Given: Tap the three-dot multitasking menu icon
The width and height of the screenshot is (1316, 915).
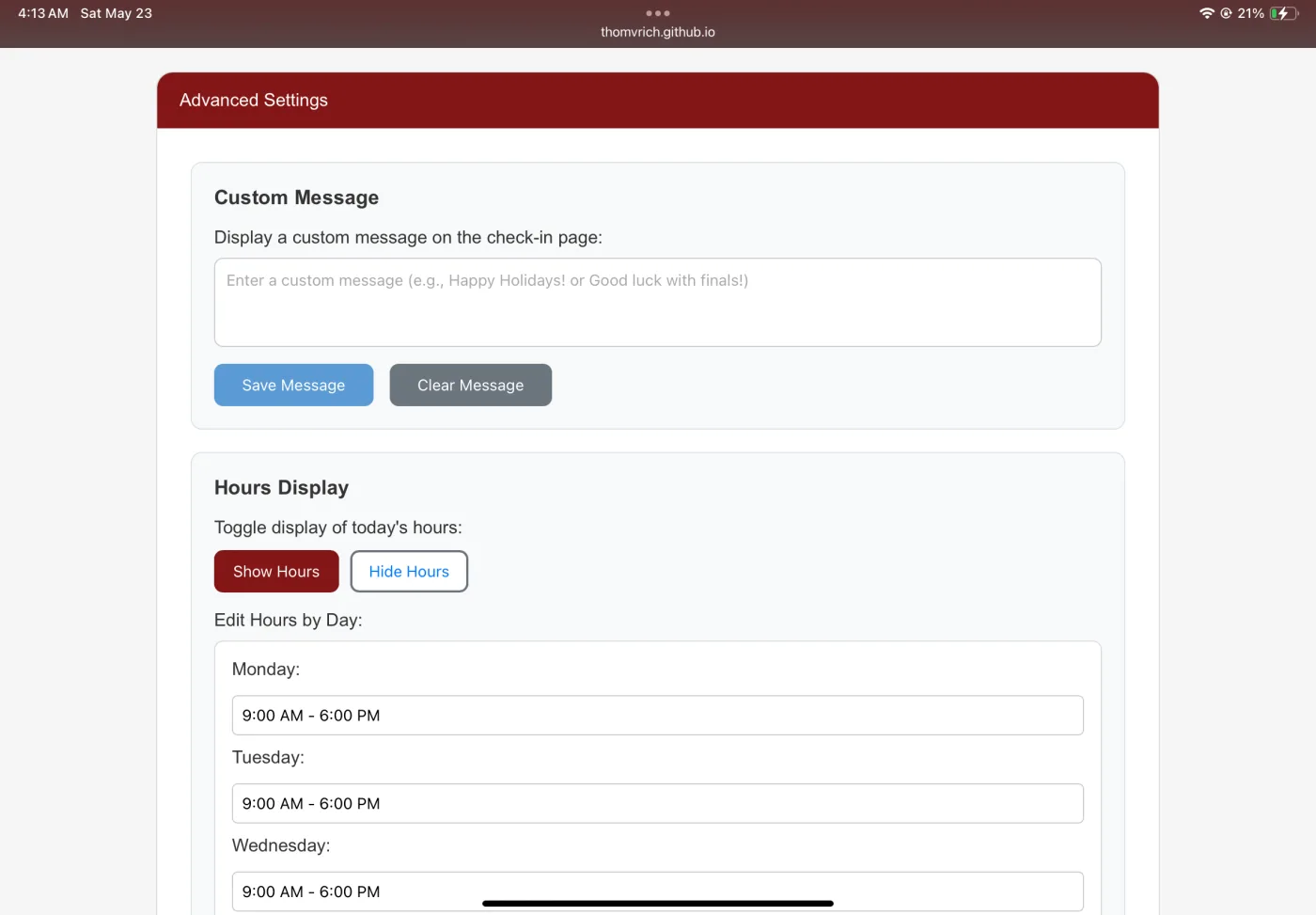Looking at the screenshot, I should click(x=658, y=13).
